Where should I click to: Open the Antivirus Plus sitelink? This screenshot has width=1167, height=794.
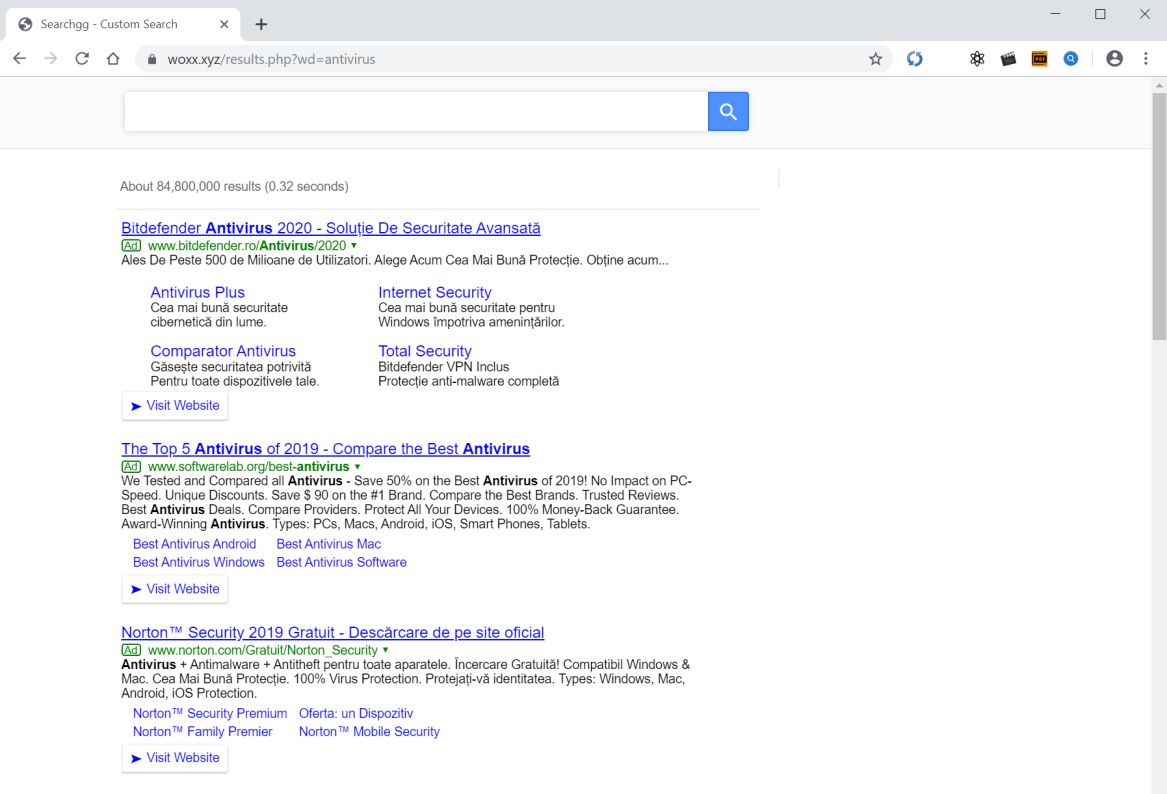coord(197,292)
